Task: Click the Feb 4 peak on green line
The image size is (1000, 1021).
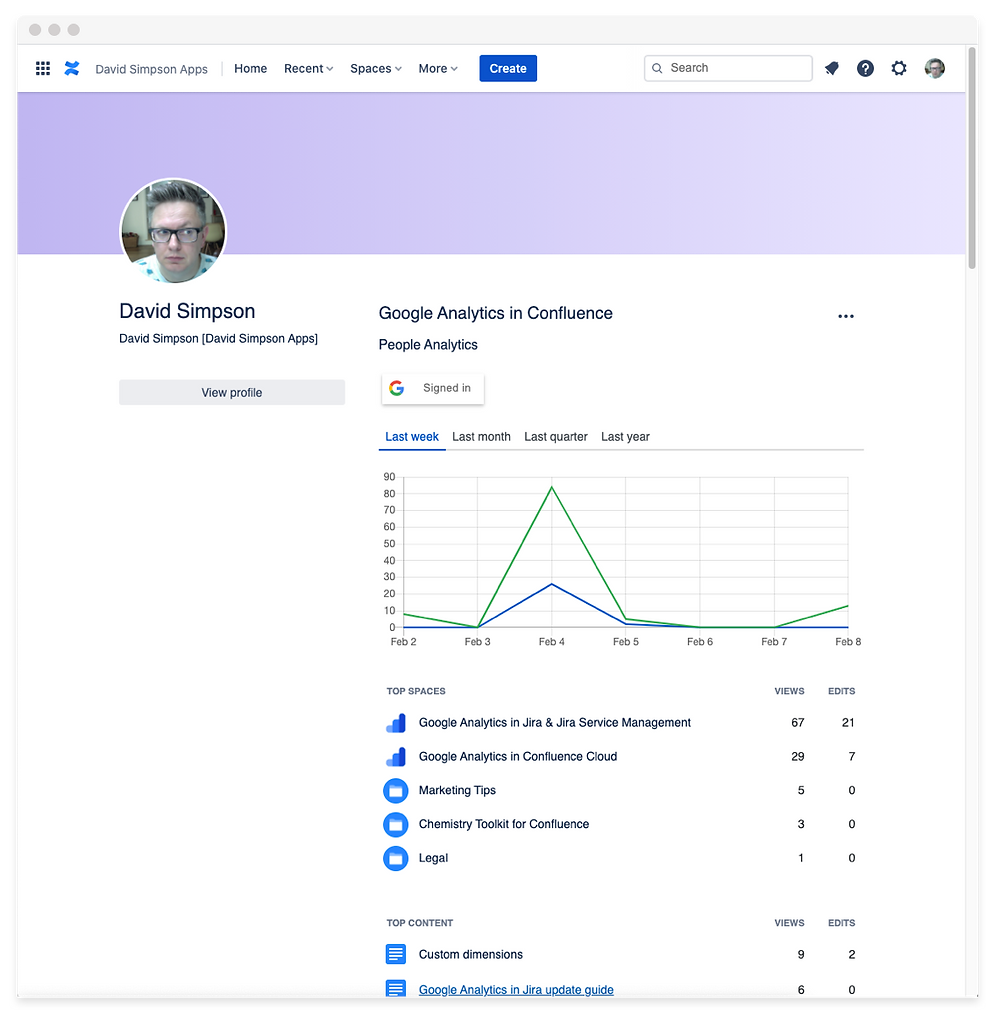Action: click(x=551, y=487)
